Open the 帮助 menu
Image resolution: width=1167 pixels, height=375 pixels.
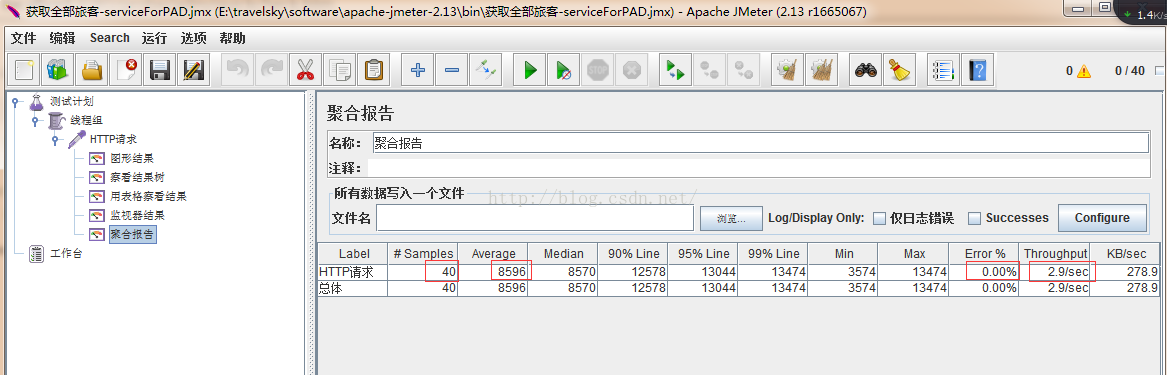(232, 38)
